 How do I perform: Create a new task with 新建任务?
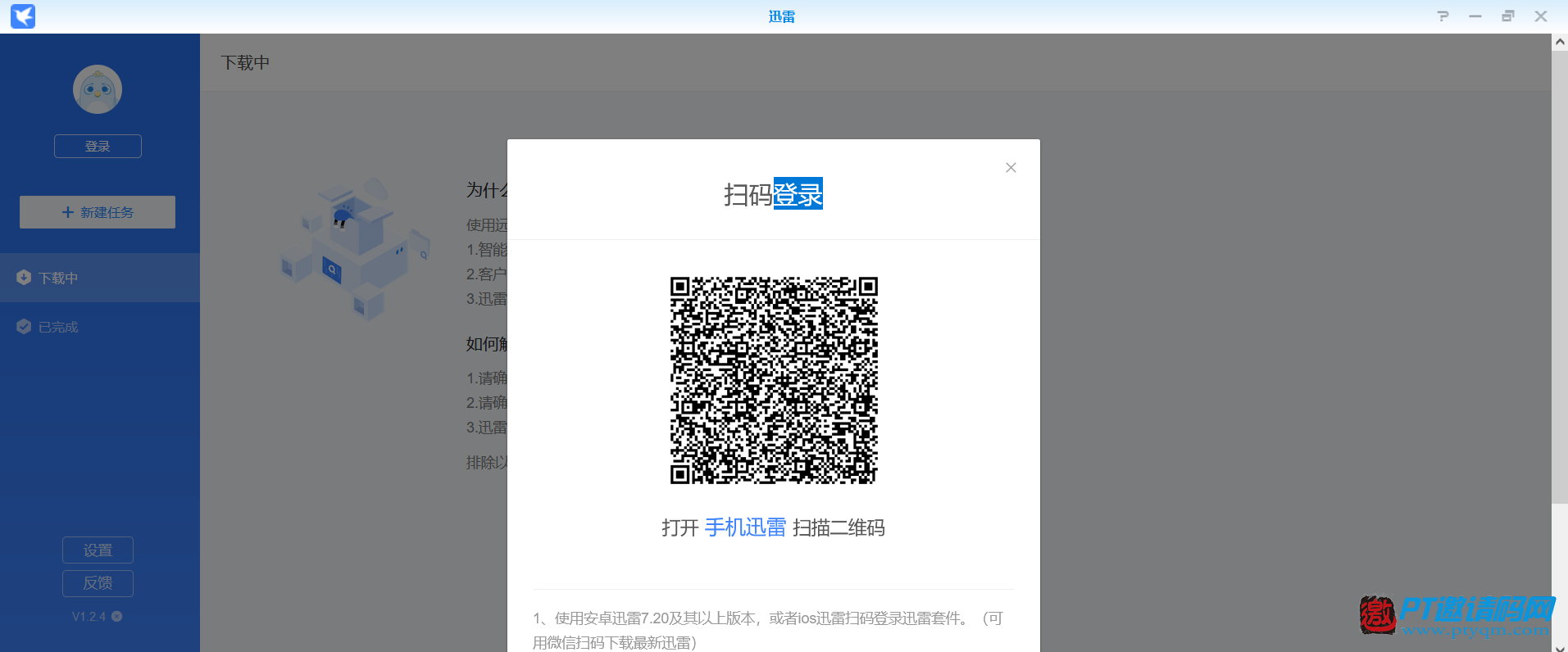(98, 212)
